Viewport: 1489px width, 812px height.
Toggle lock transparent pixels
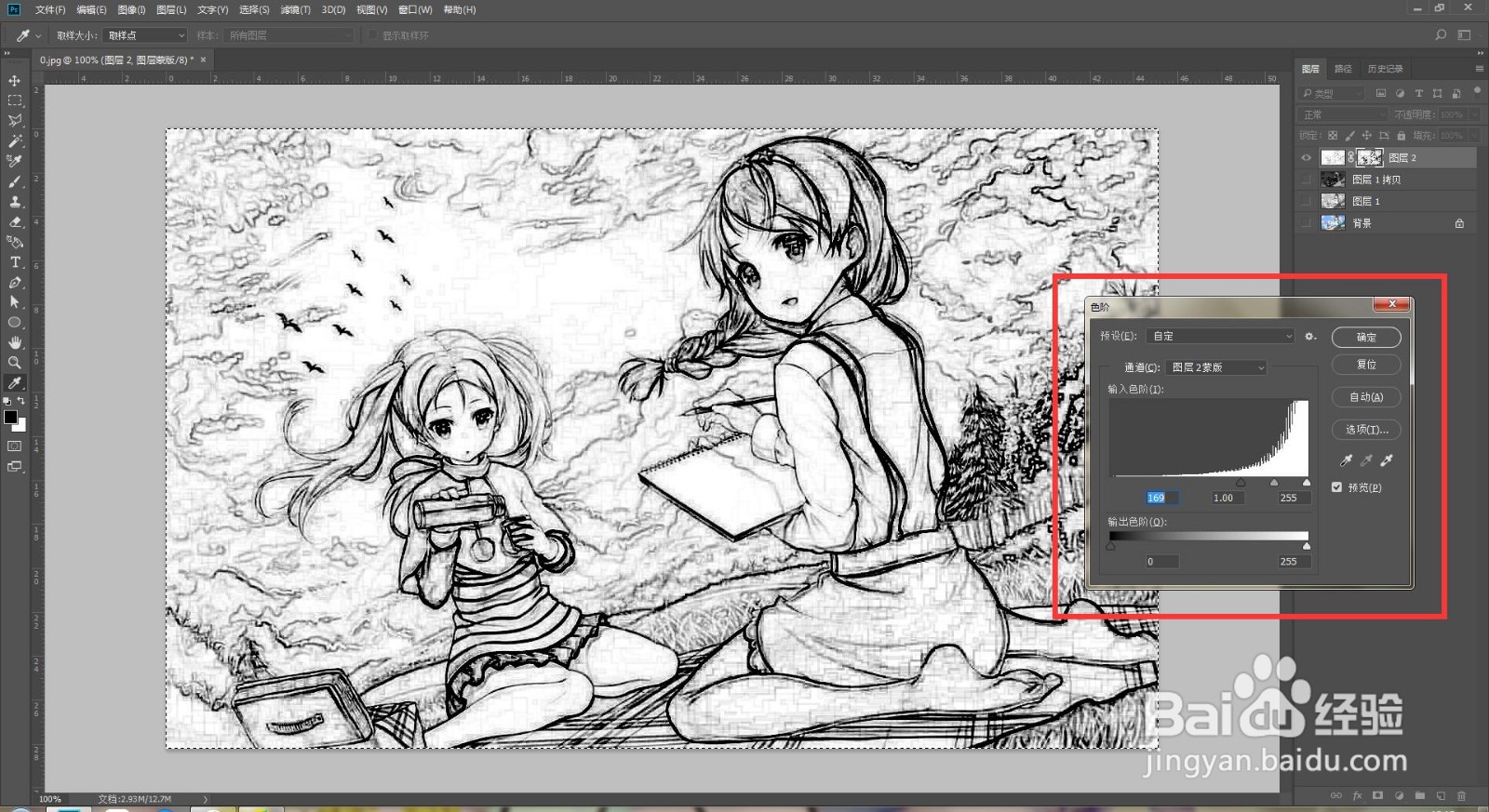pyautogui.click(x=1333, y=136)
